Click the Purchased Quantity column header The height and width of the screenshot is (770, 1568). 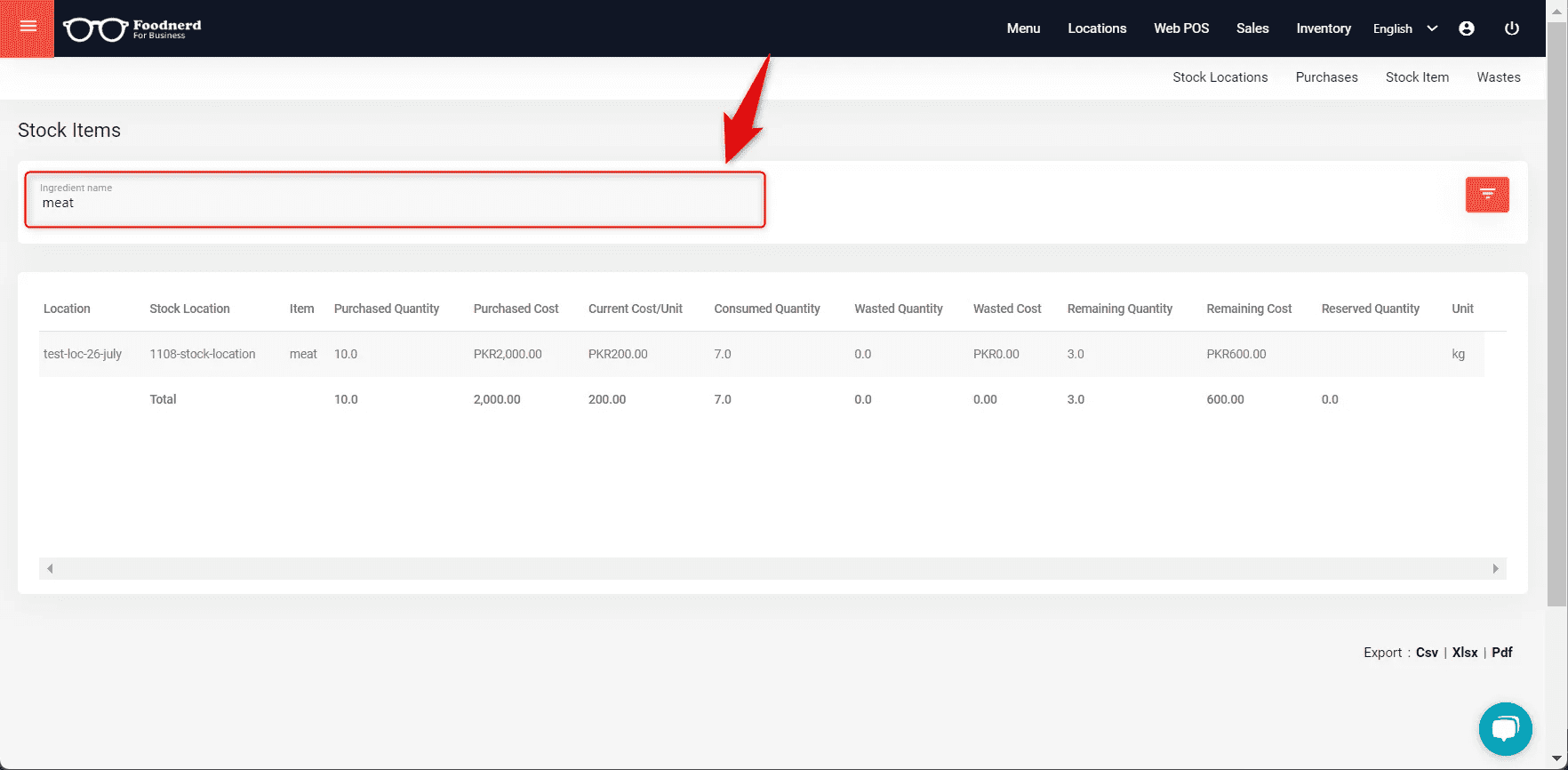coord(387,309)
